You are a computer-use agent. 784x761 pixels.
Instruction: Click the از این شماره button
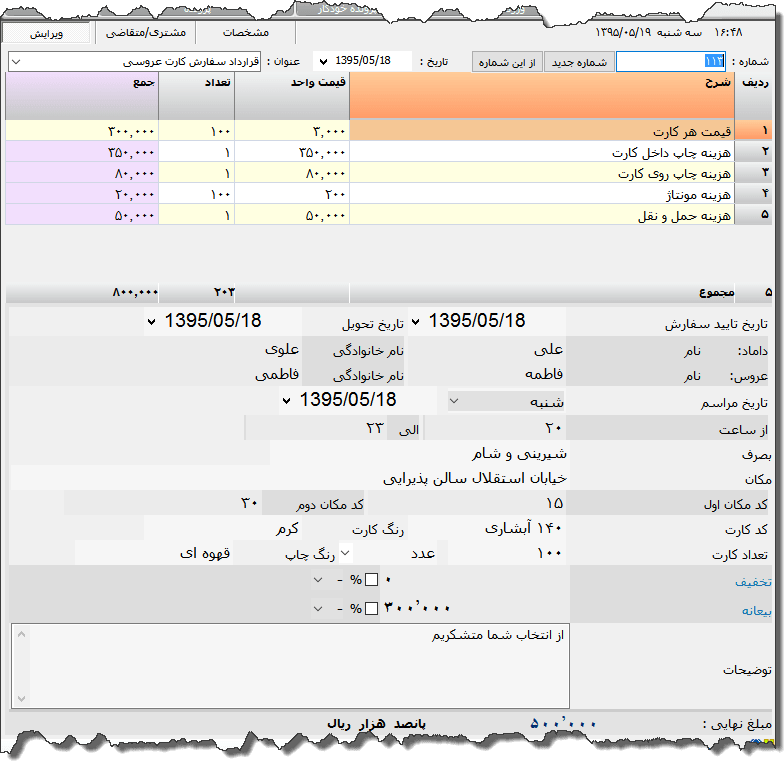pos(508,62)
